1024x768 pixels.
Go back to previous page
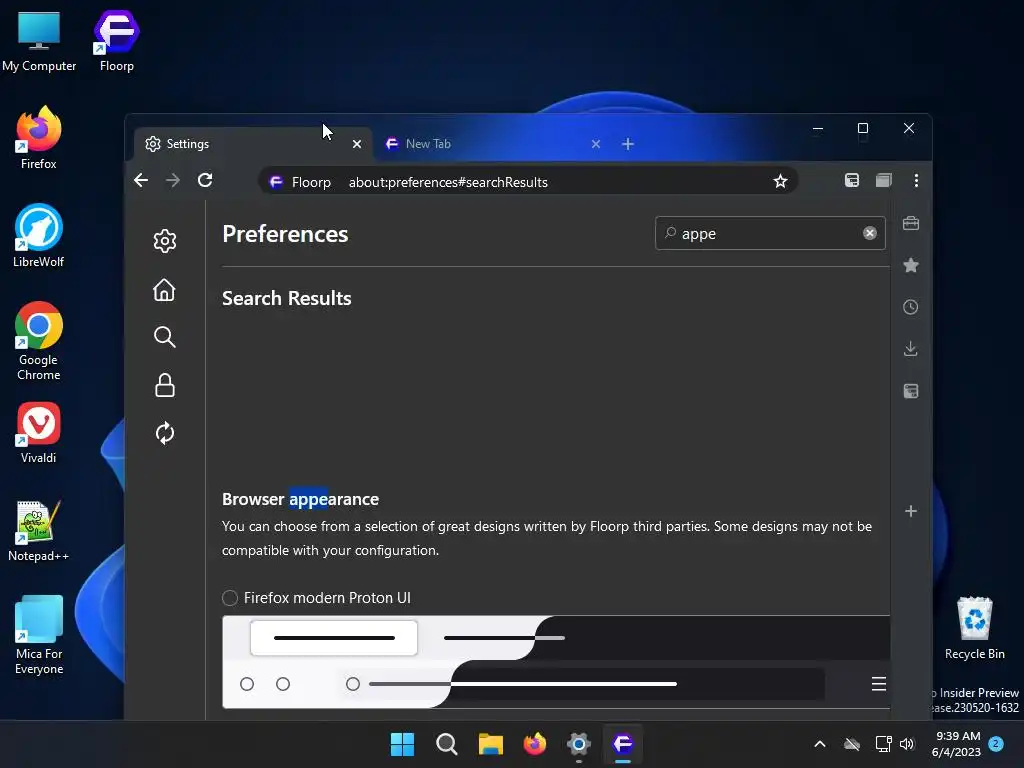pyautogui.click(x=141, y=180)
